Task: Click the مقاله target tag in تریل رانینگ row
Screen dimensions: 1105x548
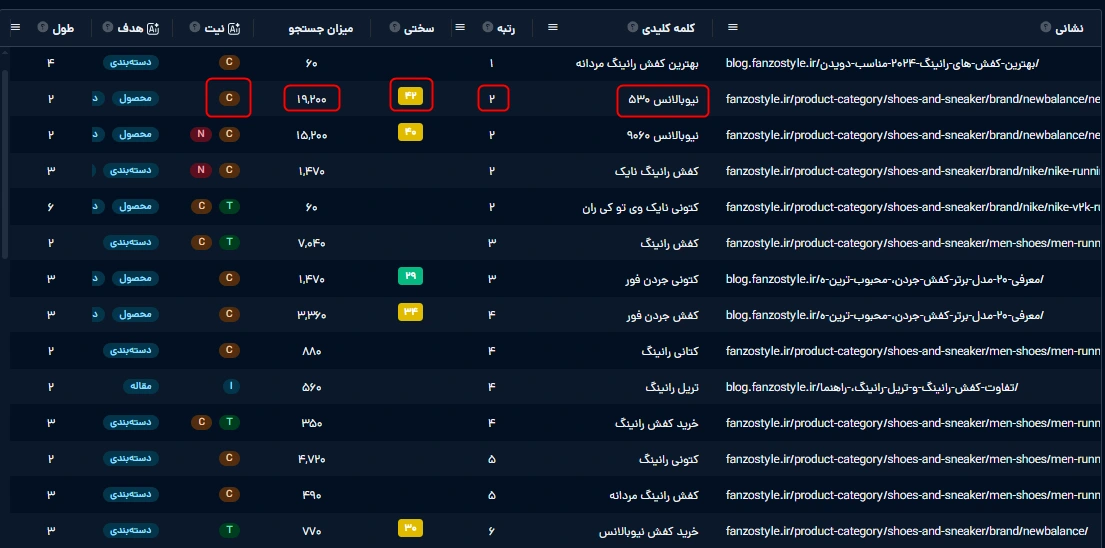Action: [x=142, y=386]
